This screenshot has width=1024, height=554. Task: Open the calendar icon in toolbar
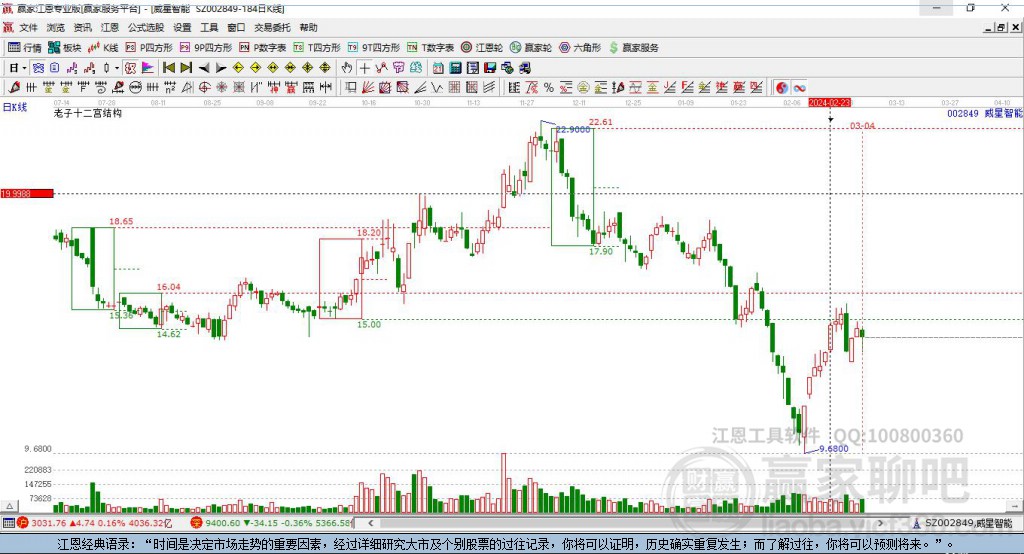point(438,68)
